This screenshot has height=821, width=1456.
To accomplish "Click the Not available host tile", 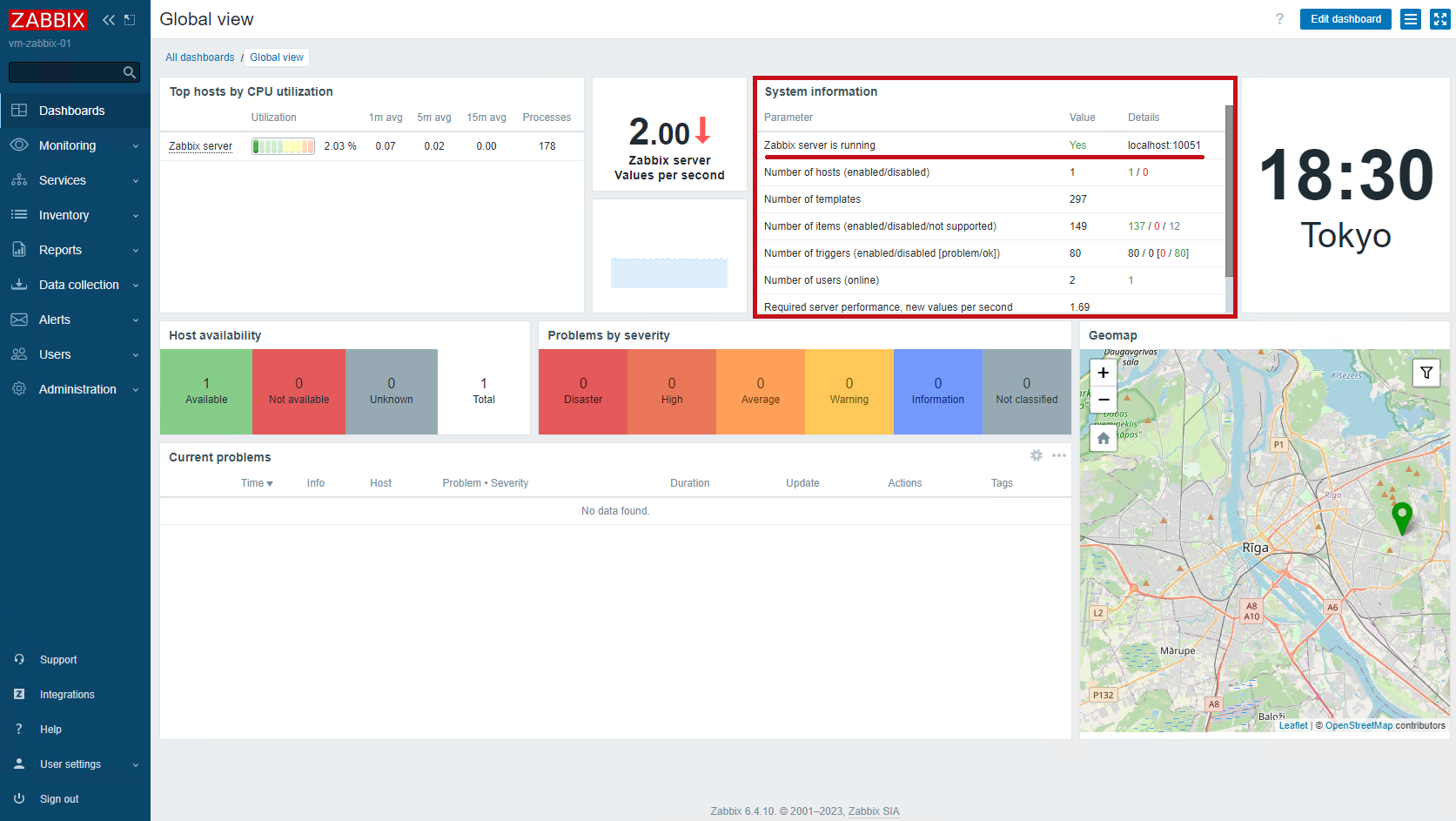I will 299,392.
